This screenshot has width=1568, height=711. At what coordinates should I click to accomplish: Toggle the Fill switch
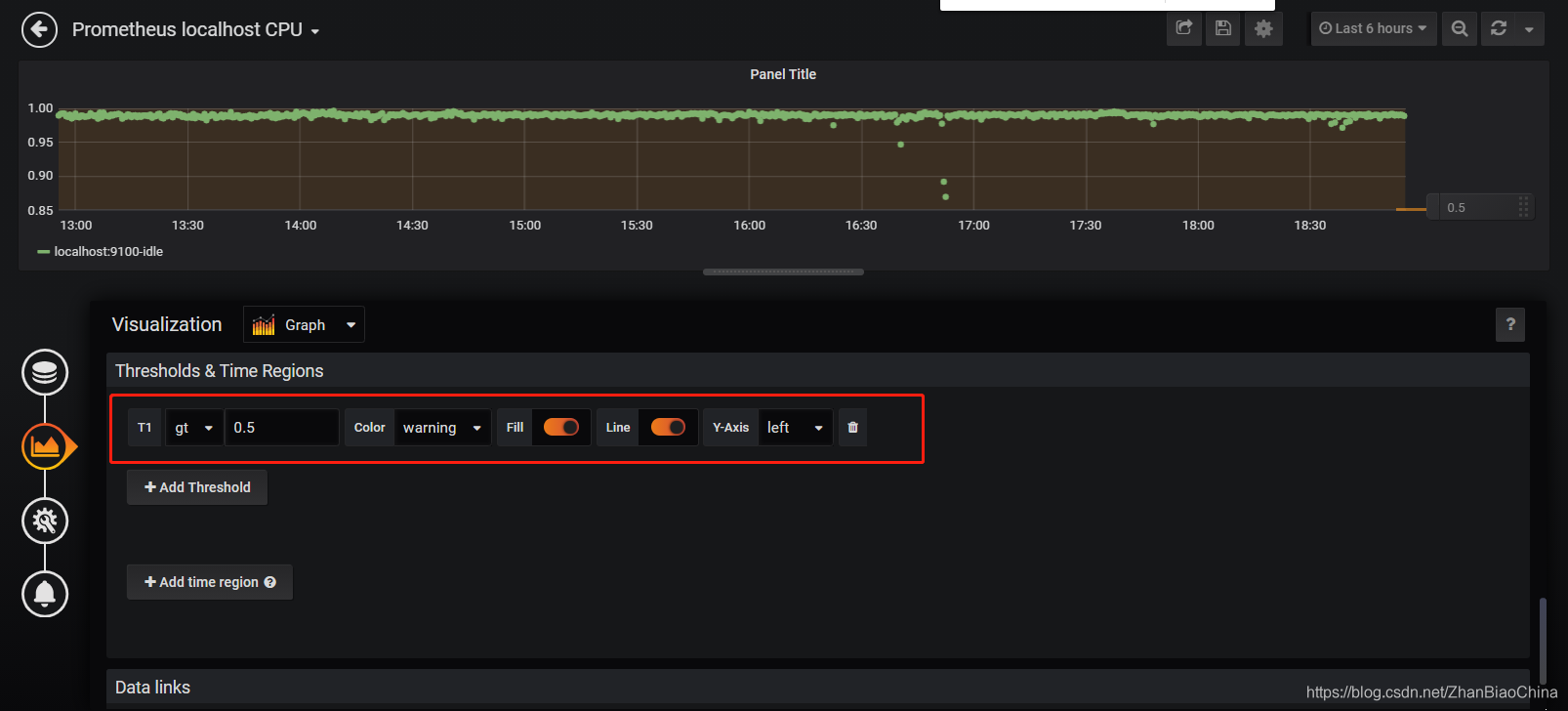pyautogui.click(x=561, y=427)
